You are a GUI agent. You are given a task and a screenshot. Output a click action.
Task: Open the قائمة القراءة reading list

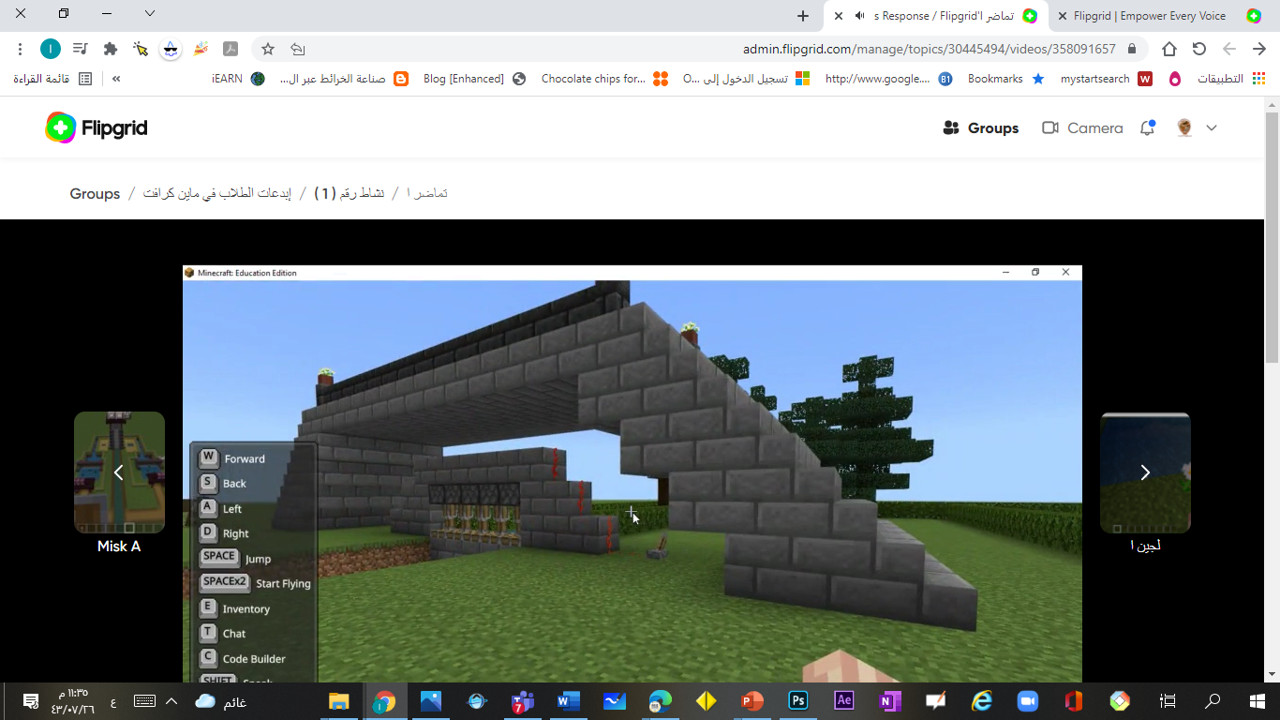(x=52, y=79)
